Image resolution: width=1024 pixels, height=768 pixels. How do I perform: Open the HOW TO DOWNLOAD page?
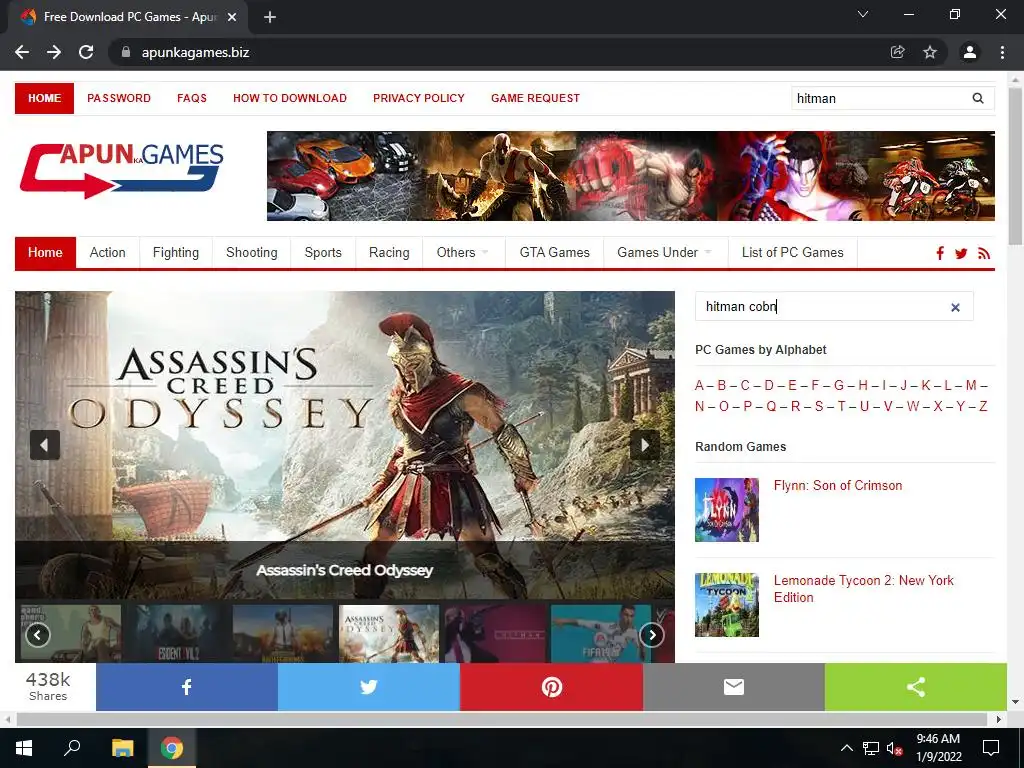click(290, 98)
